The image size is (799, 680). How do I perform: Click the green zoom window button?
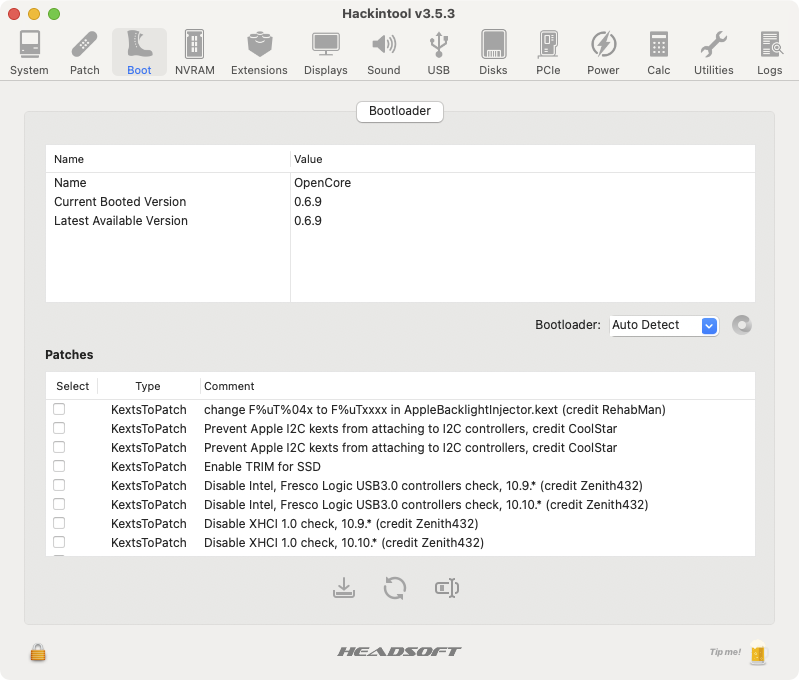pyautogui.click(x=54, y=14)
